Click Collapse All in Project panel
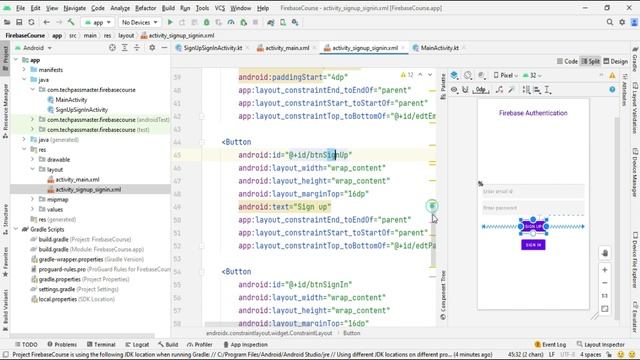Image resolution: width=640 pixels, height=360 pixels. [137, 48]
